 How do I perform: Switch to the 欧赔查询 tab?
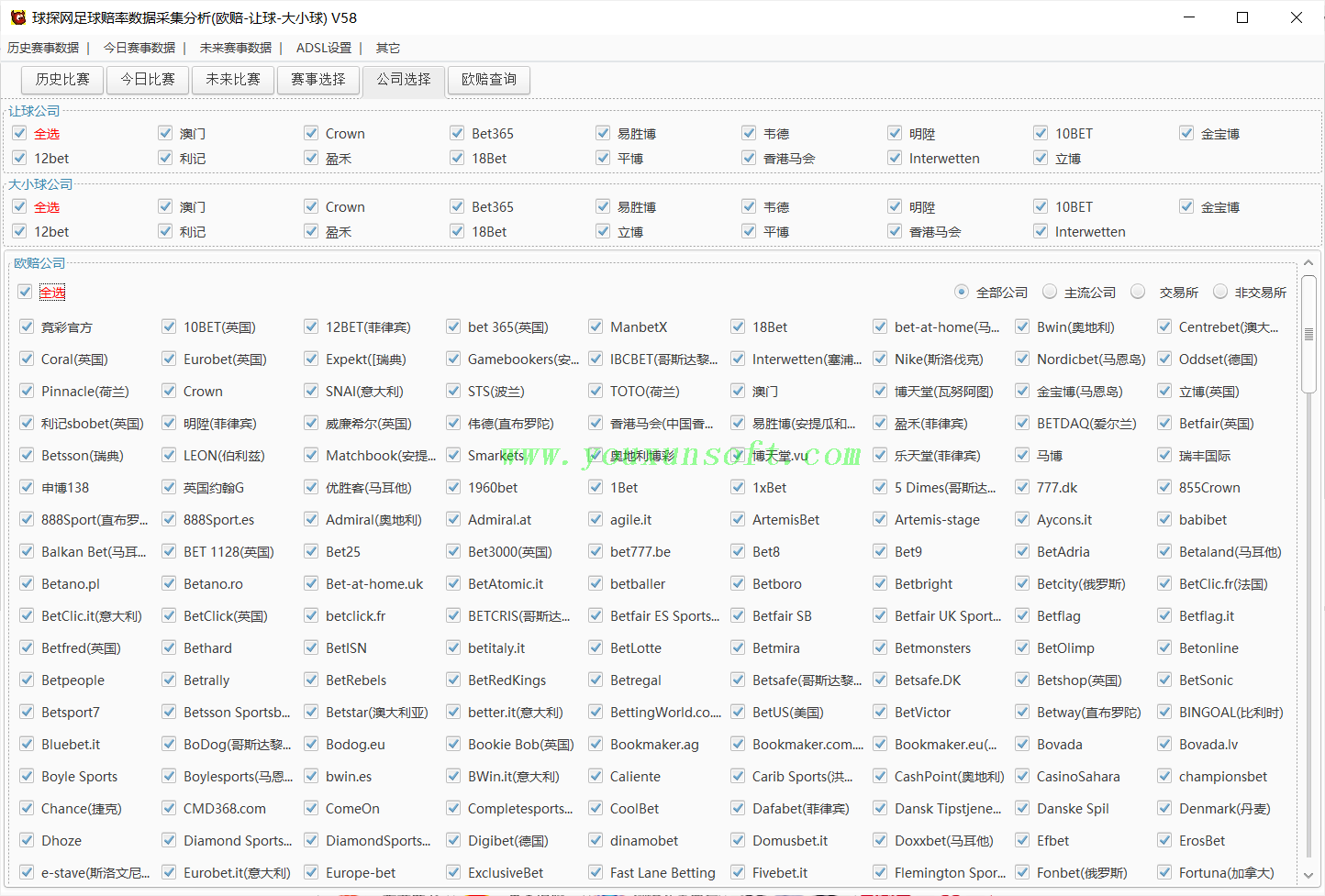point(489,80)
